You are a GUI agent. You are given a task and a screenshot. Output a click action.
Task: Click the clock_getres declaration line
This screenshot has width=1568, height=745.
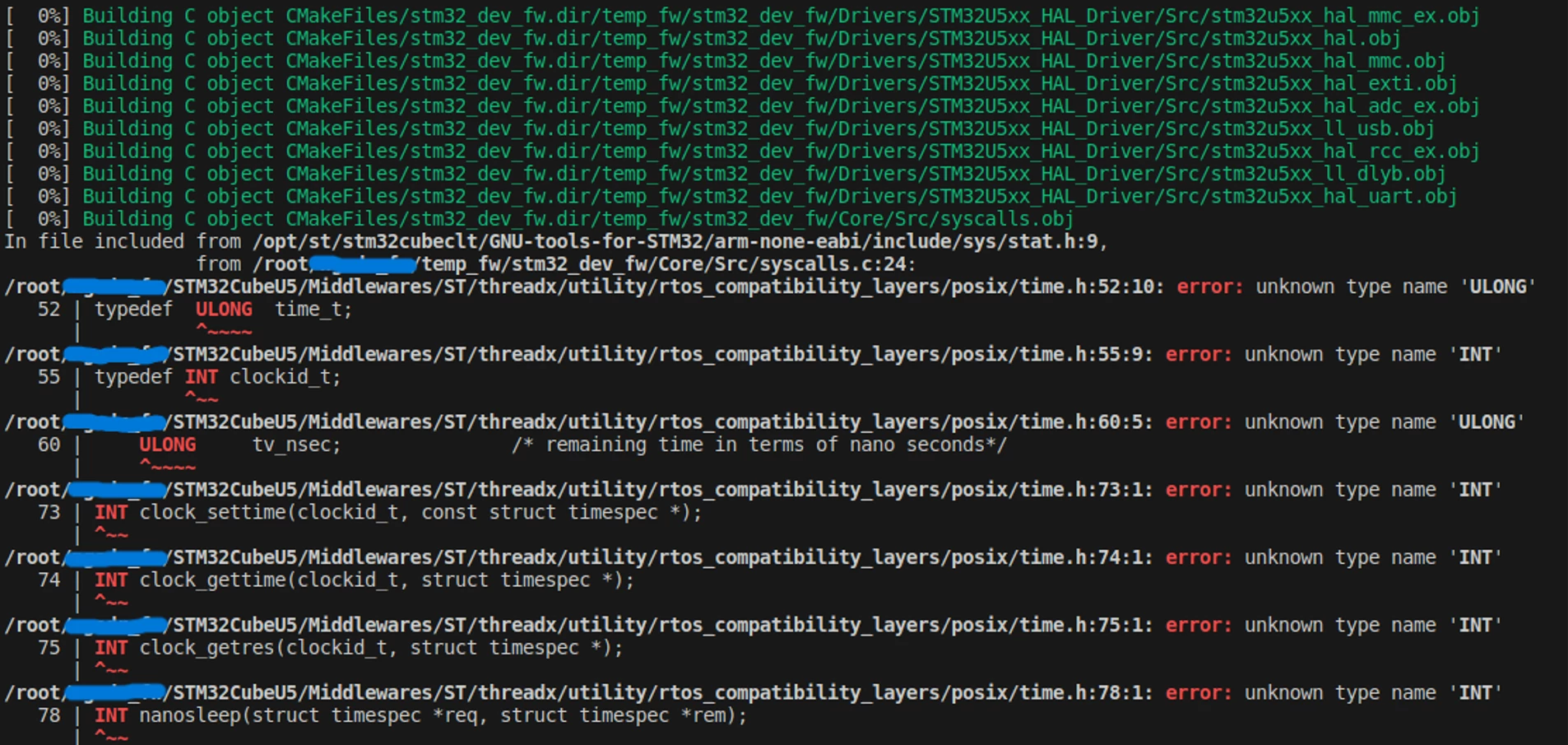pyautogui.click(x=359, y=648)
